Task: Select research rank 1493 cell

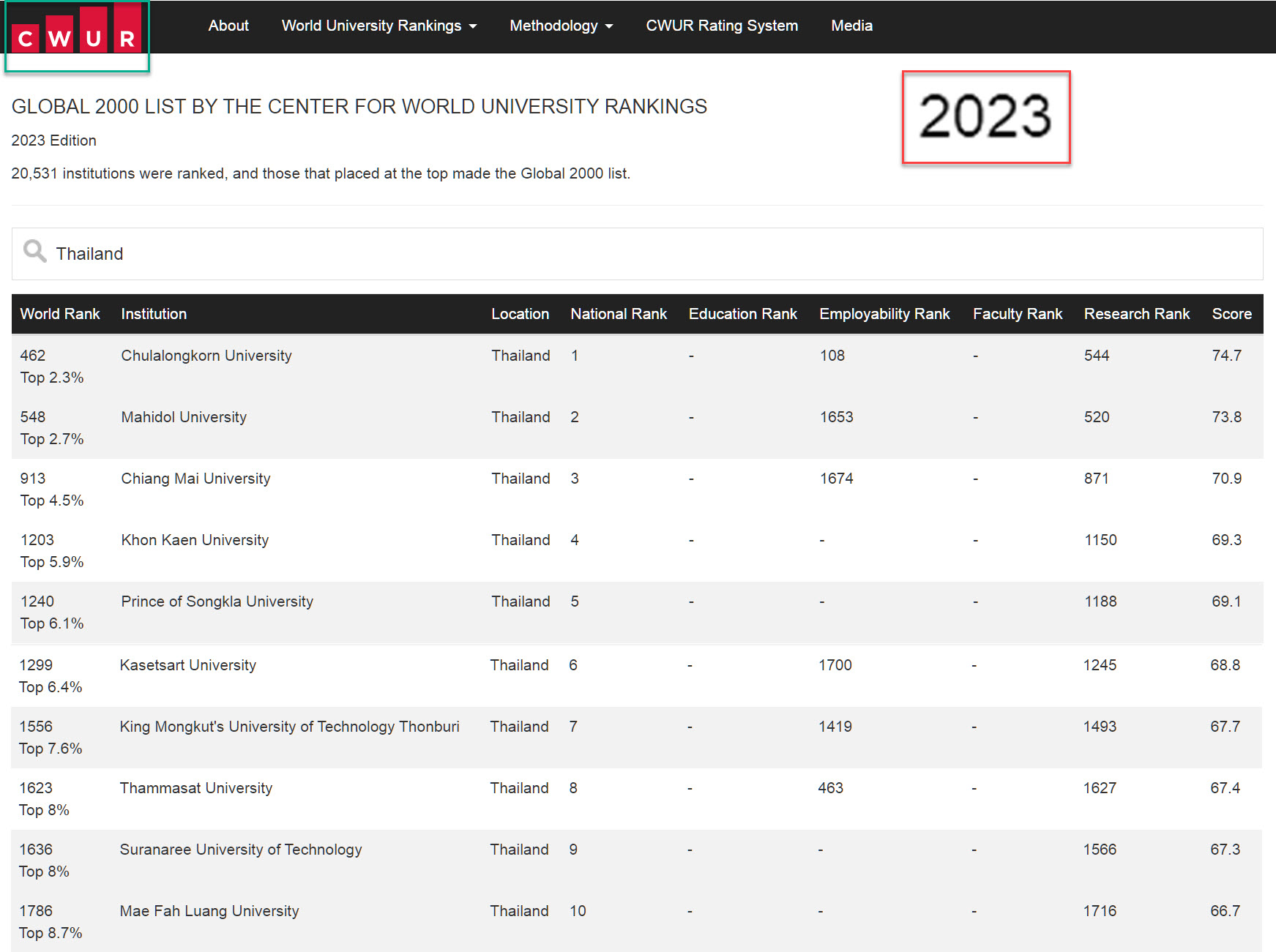Action: click(1100, 727)
